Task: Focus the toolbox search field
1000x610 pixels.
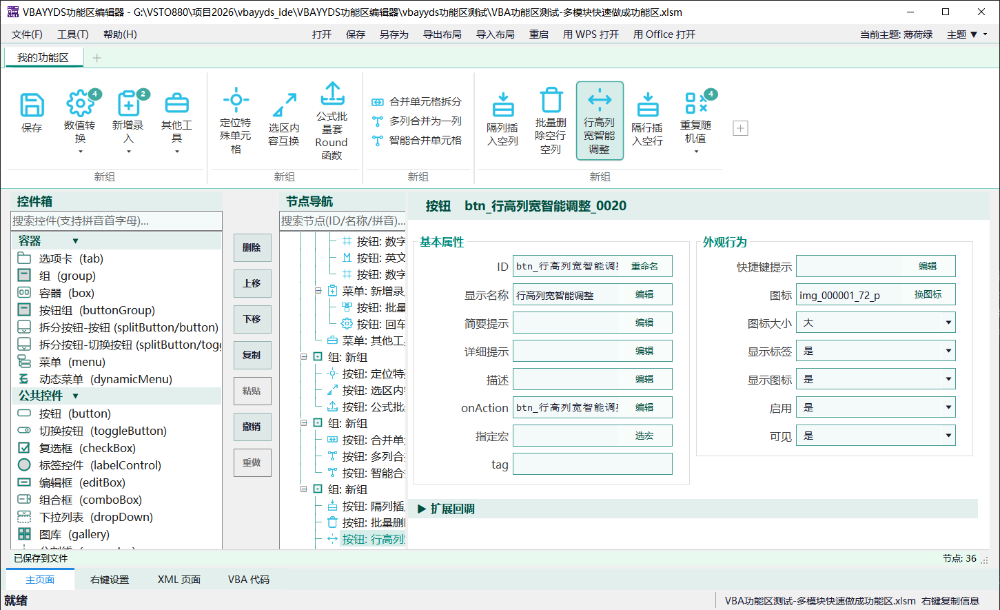Action: 117,221
